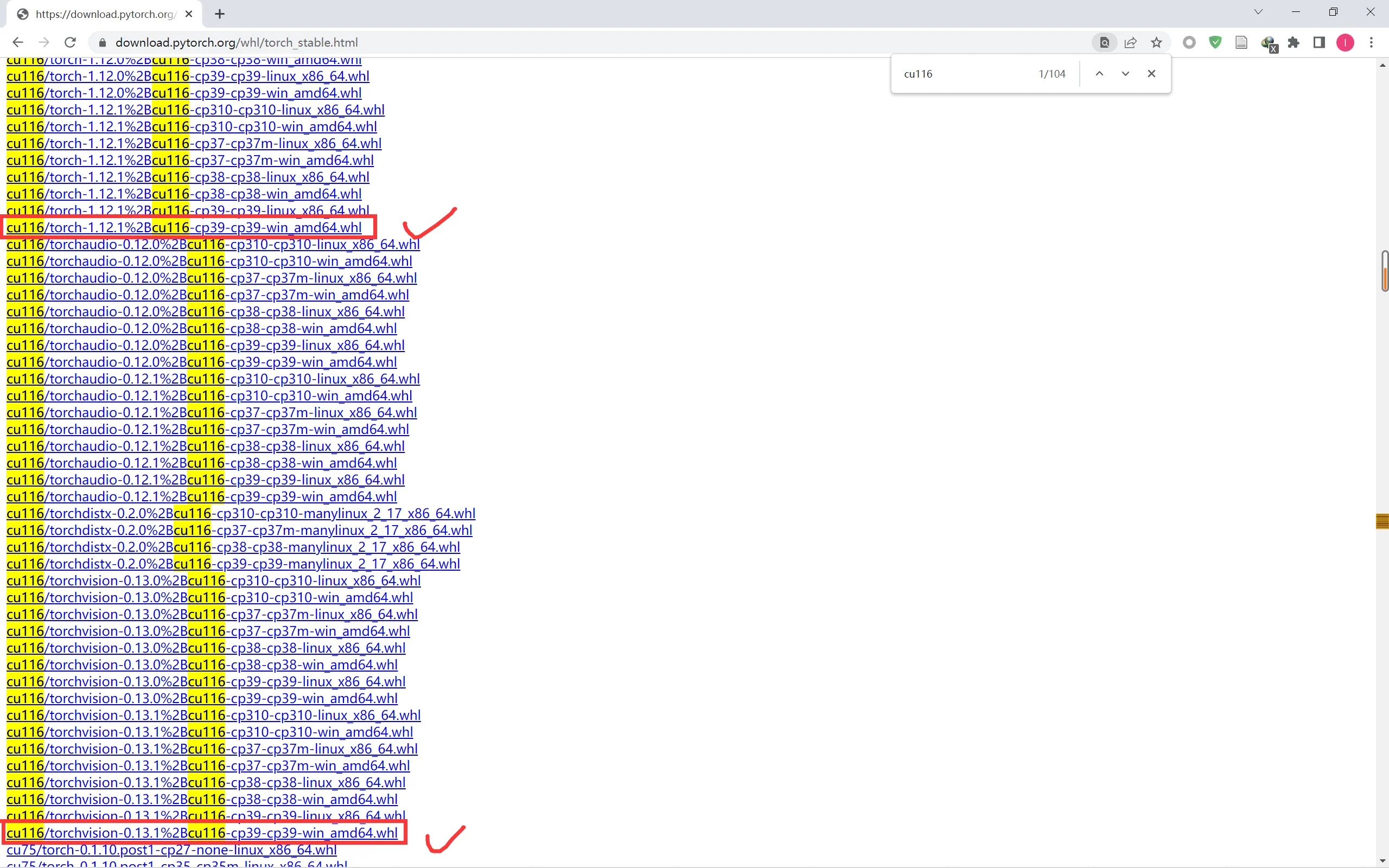Click the cu116 find text field
Screen dimensions: 1389x868
964,73
